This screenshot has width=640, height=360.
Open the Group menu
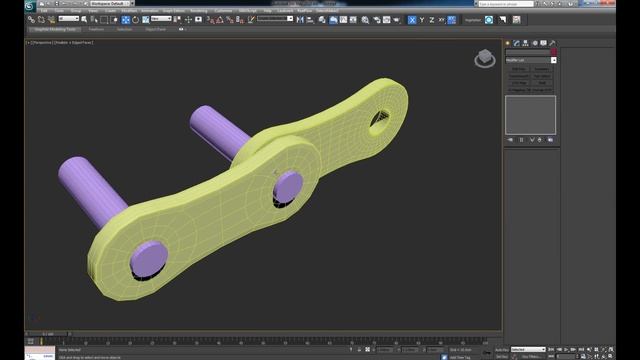(x=76, y=11)
